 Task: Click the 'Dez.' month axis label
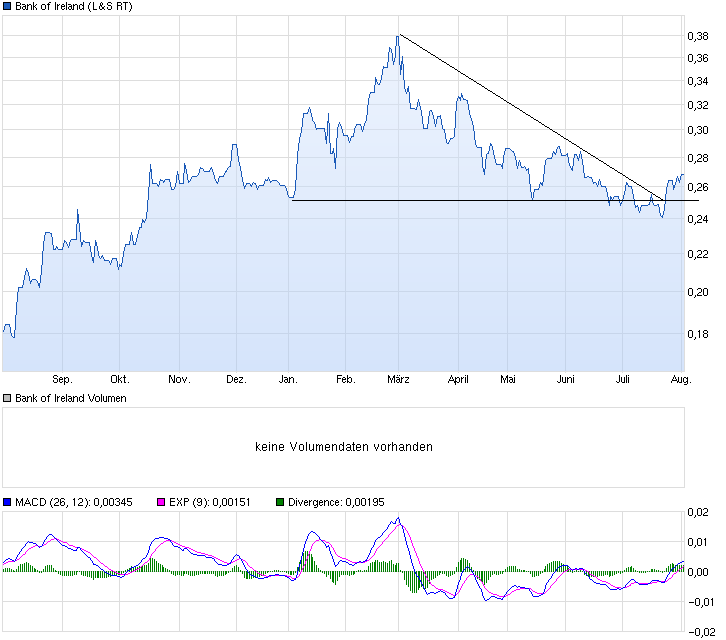(x=237, y=380)
